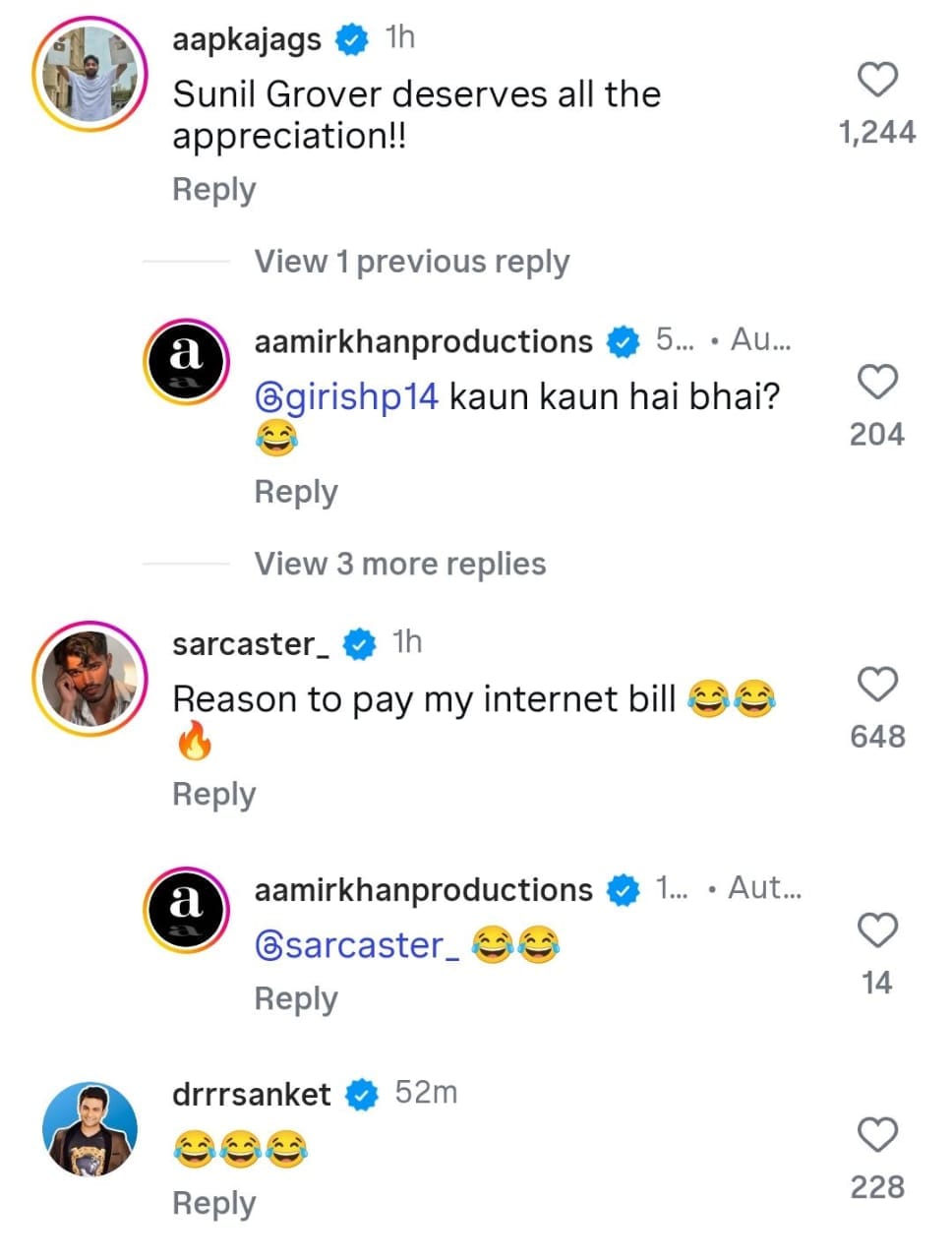Like sarcaster_'s internet bill comment
952x1259 pixels.
pyautogui.click(x=877, y=684)
